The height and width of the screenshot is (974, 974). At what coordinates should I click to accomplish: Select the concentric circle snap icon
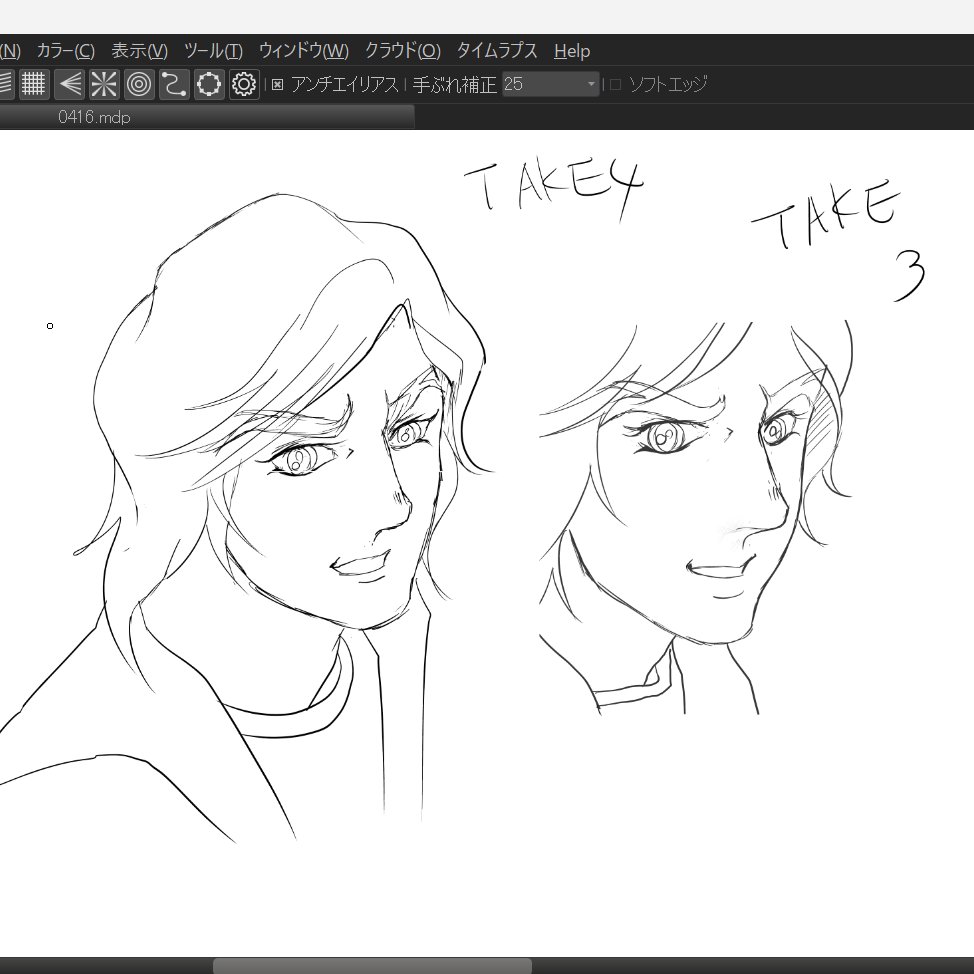click(x=139, y=84)
